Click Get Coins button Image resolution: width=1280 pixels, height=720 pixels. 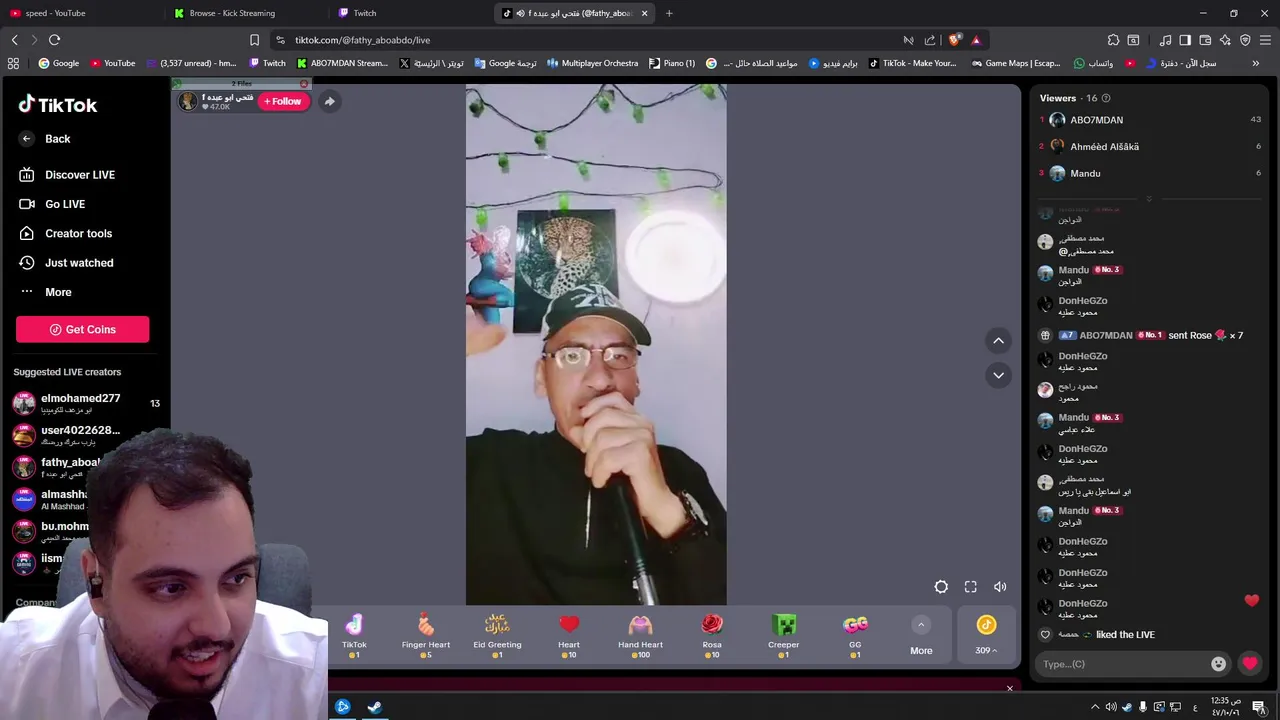point(82,329)
